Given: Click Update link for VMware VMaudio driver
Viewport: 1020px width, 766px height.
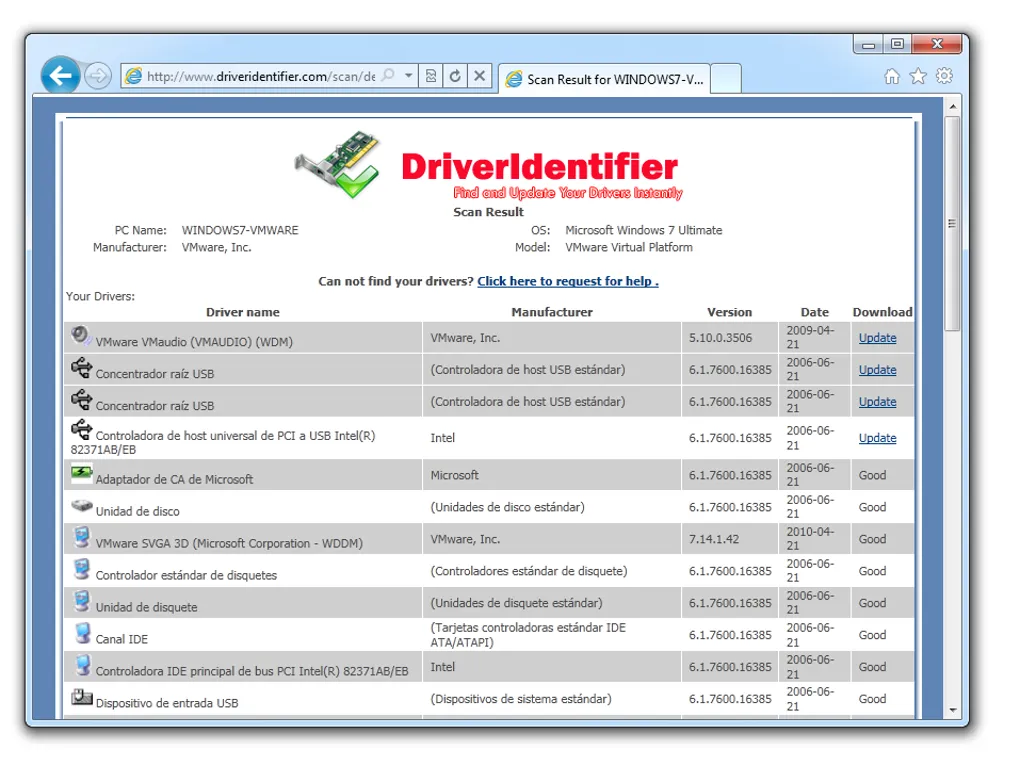Looking at the screenshot, I should tap(877, 338).
